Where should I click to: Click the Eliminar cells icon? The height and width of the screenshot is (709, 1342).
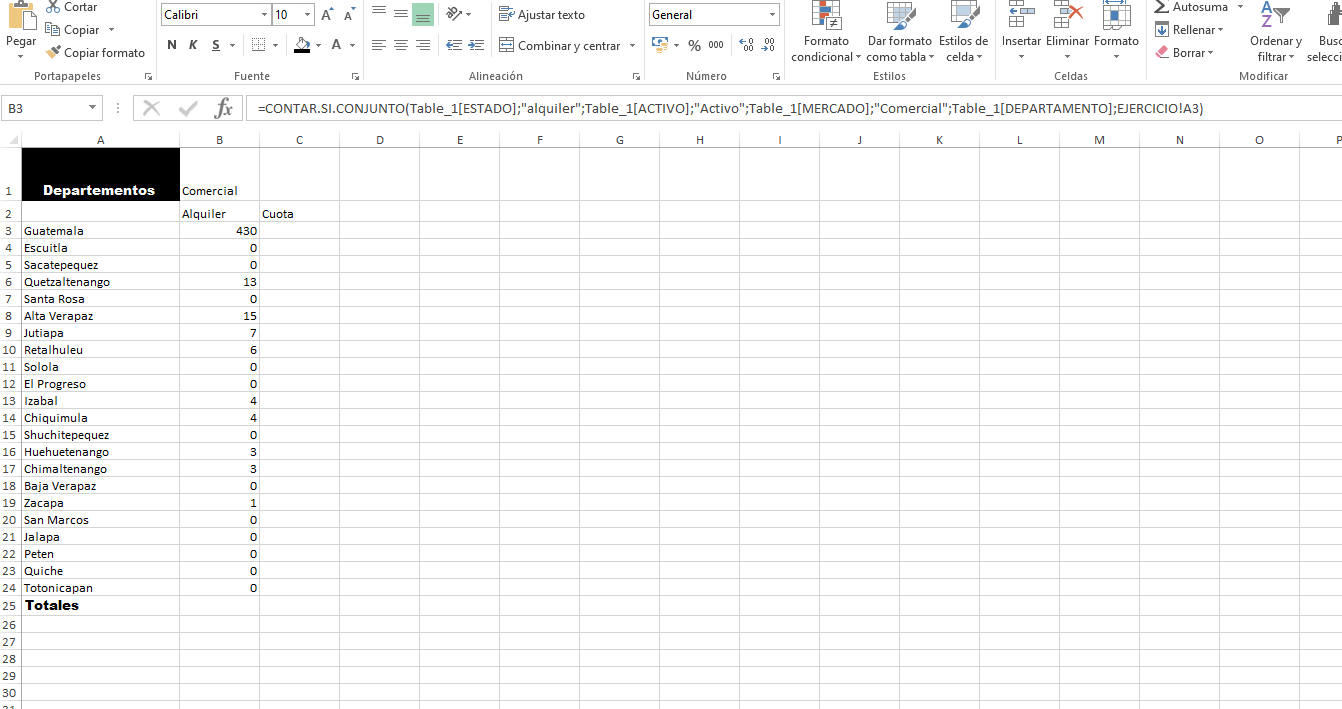coord(1067,16)
